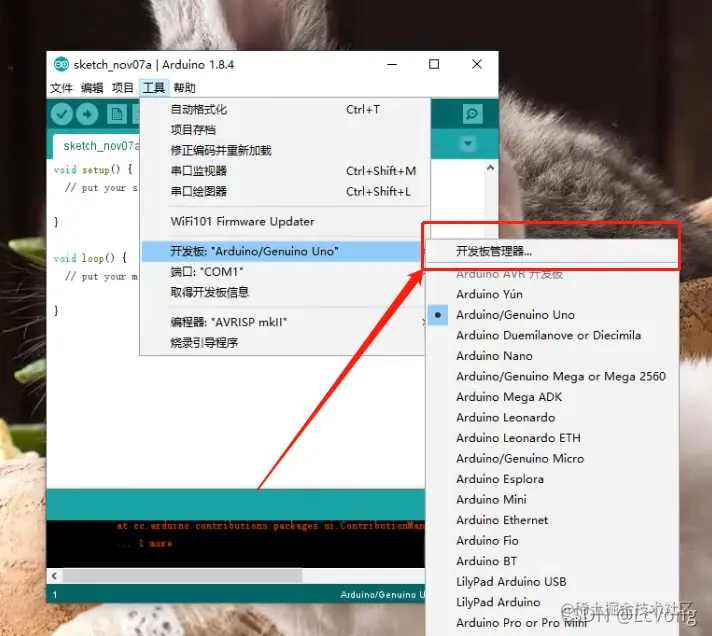Open the 编辑 menu
This screenshot has height=636, width=712.
pyautogui.click(x=92, y=88)
